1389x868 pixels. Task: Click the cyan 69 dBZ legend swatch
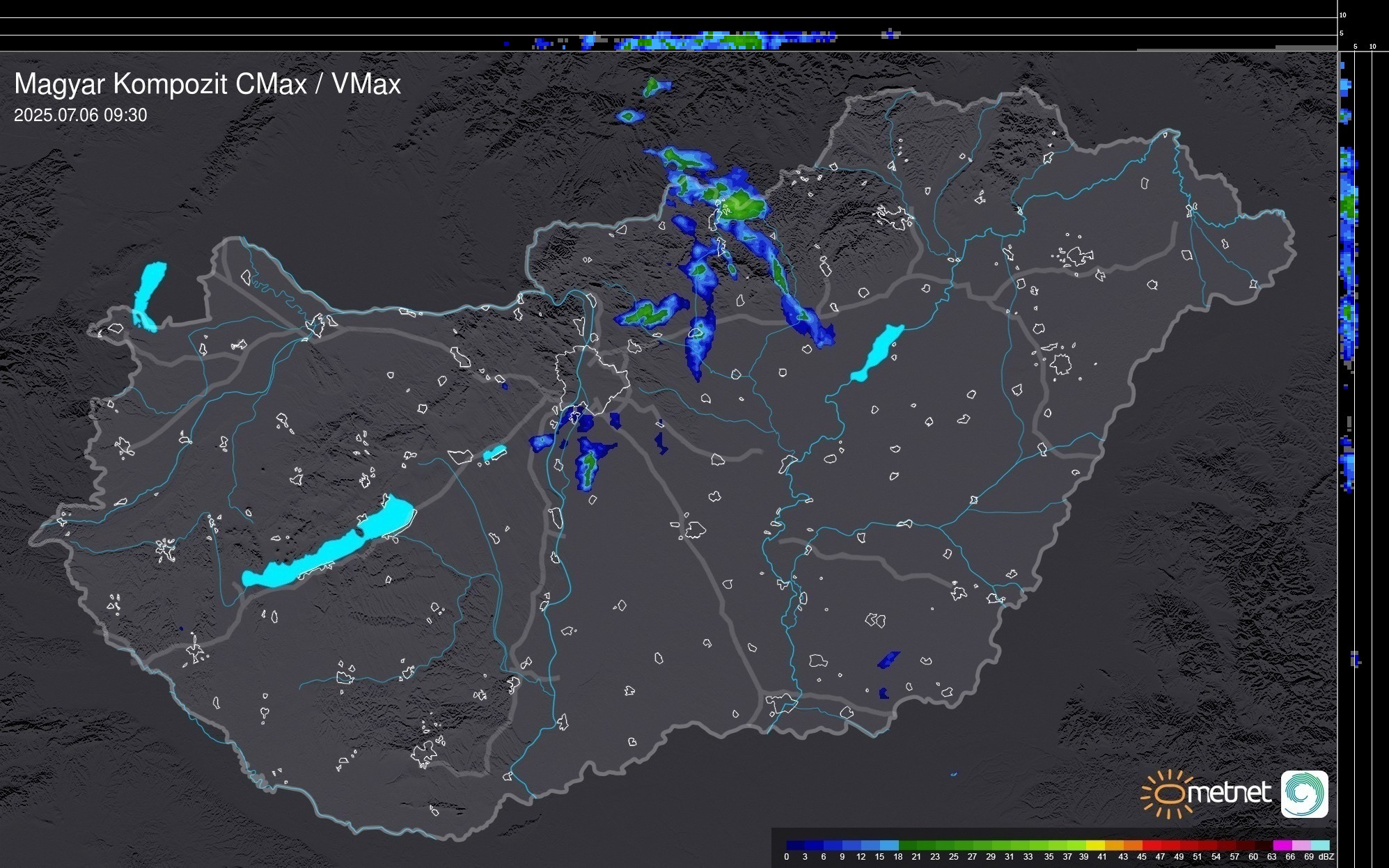tap(1320, 845)
